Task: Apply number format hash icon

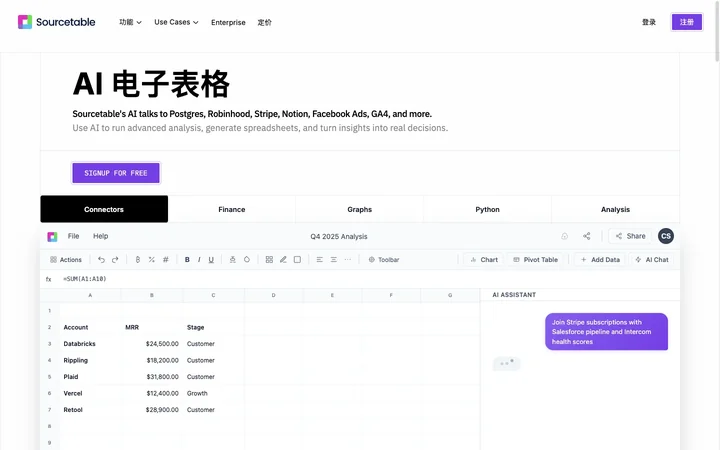Action: coord(166,259)
